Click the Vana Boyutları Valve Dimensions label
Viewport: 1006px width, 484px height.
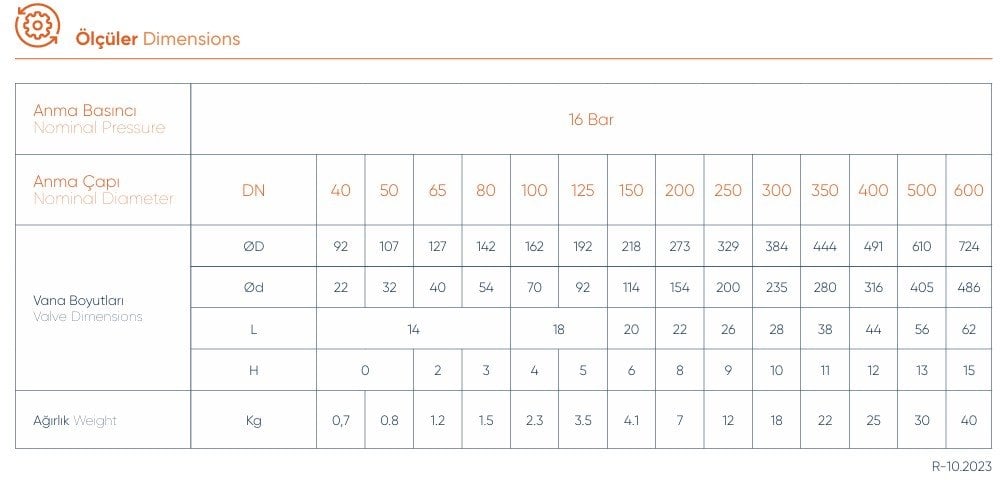point(87,308)
